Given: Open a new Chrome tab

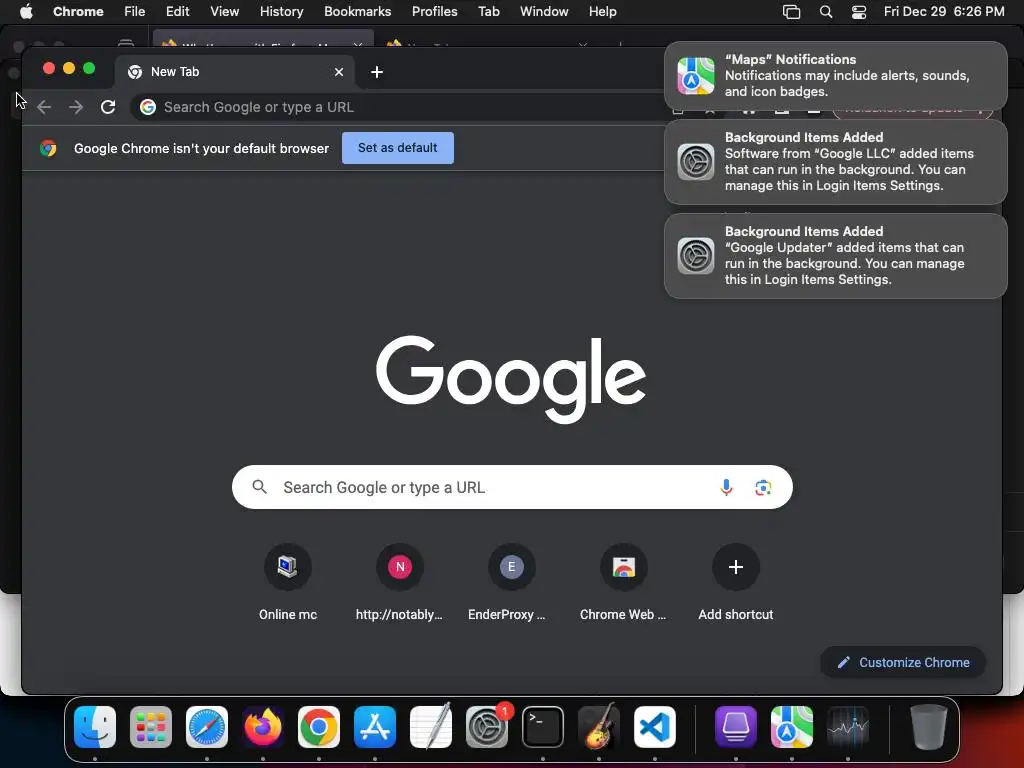Looking at the screenshot, I should (x=377, y=72).
